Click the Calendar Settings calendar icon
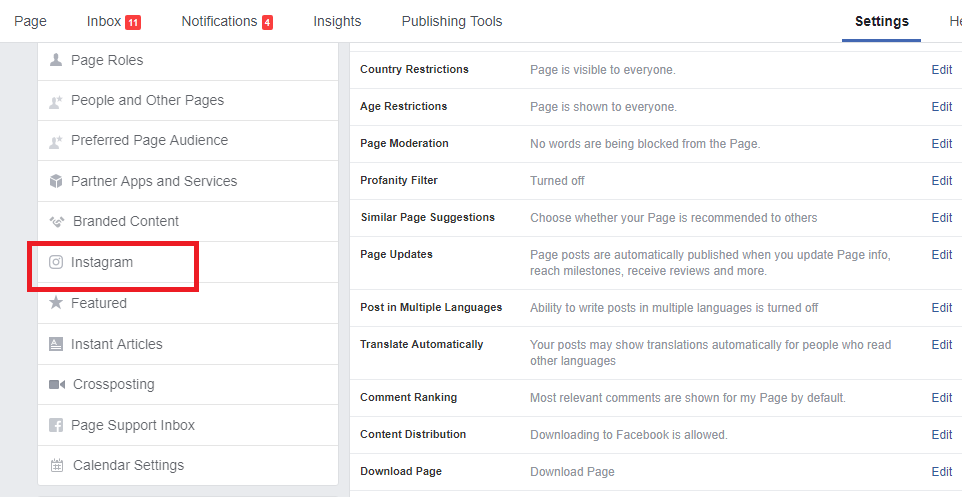Viewport: 962px width, 497px height. click(x=56, y=465)
